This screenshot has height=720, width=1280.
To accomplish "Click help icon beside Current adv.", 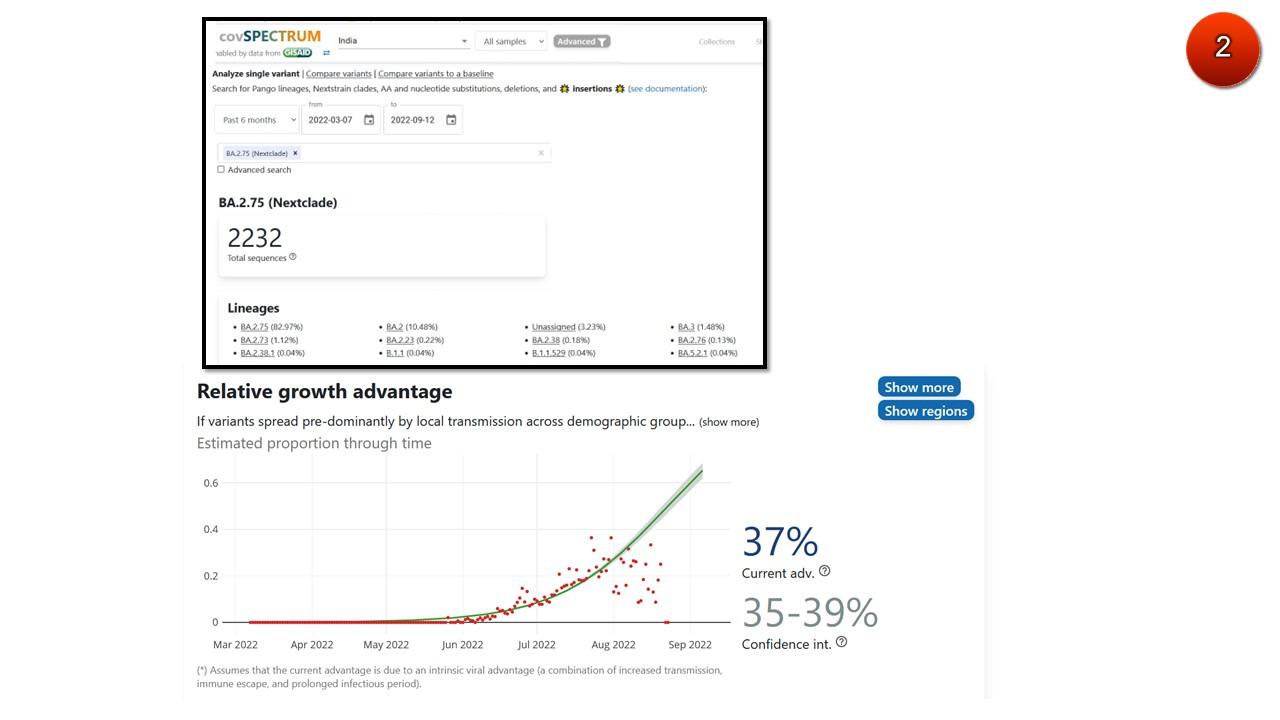I will click(825, 571).
